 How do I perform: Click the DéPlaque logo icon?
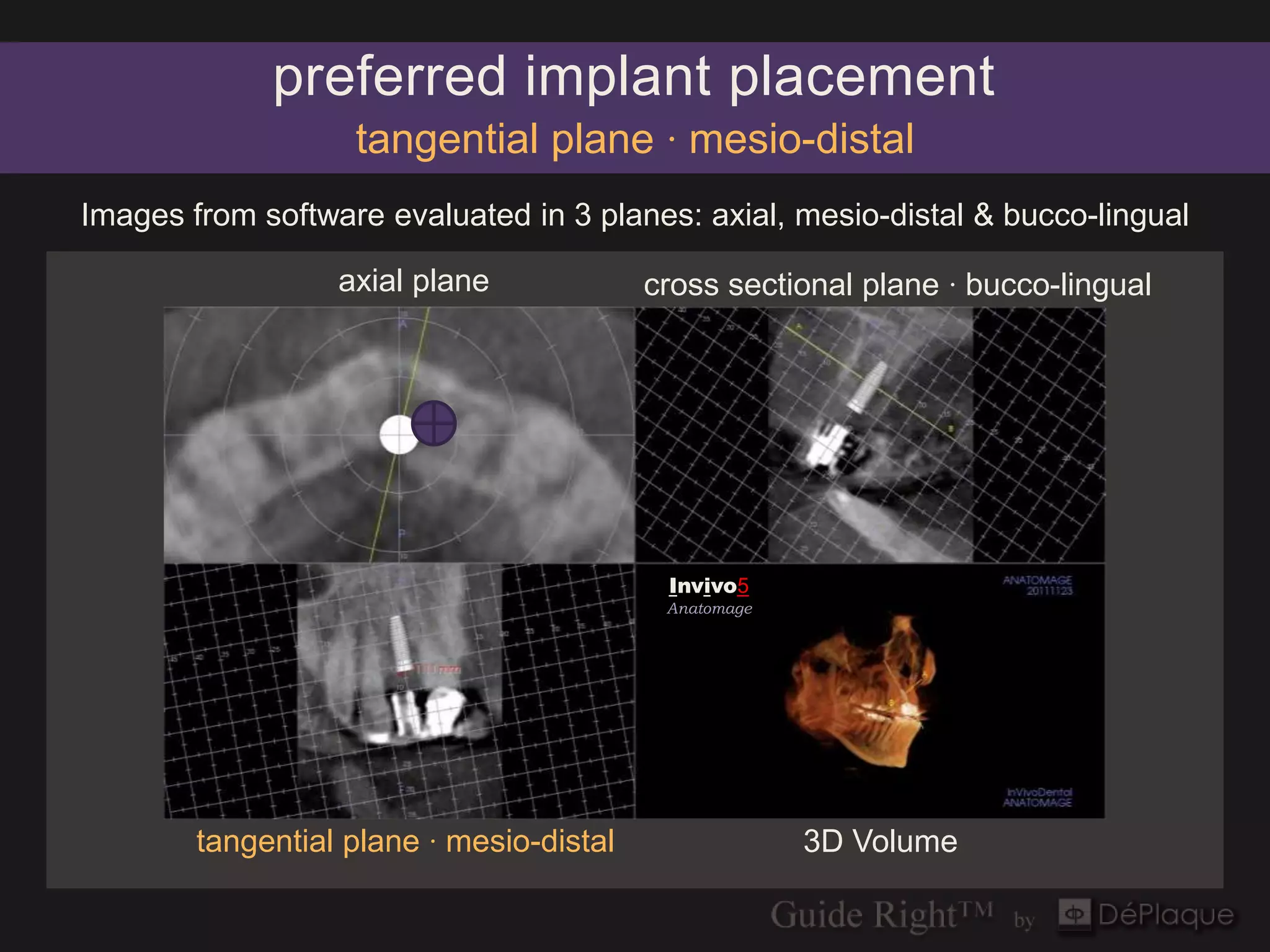pos(1074,914)
